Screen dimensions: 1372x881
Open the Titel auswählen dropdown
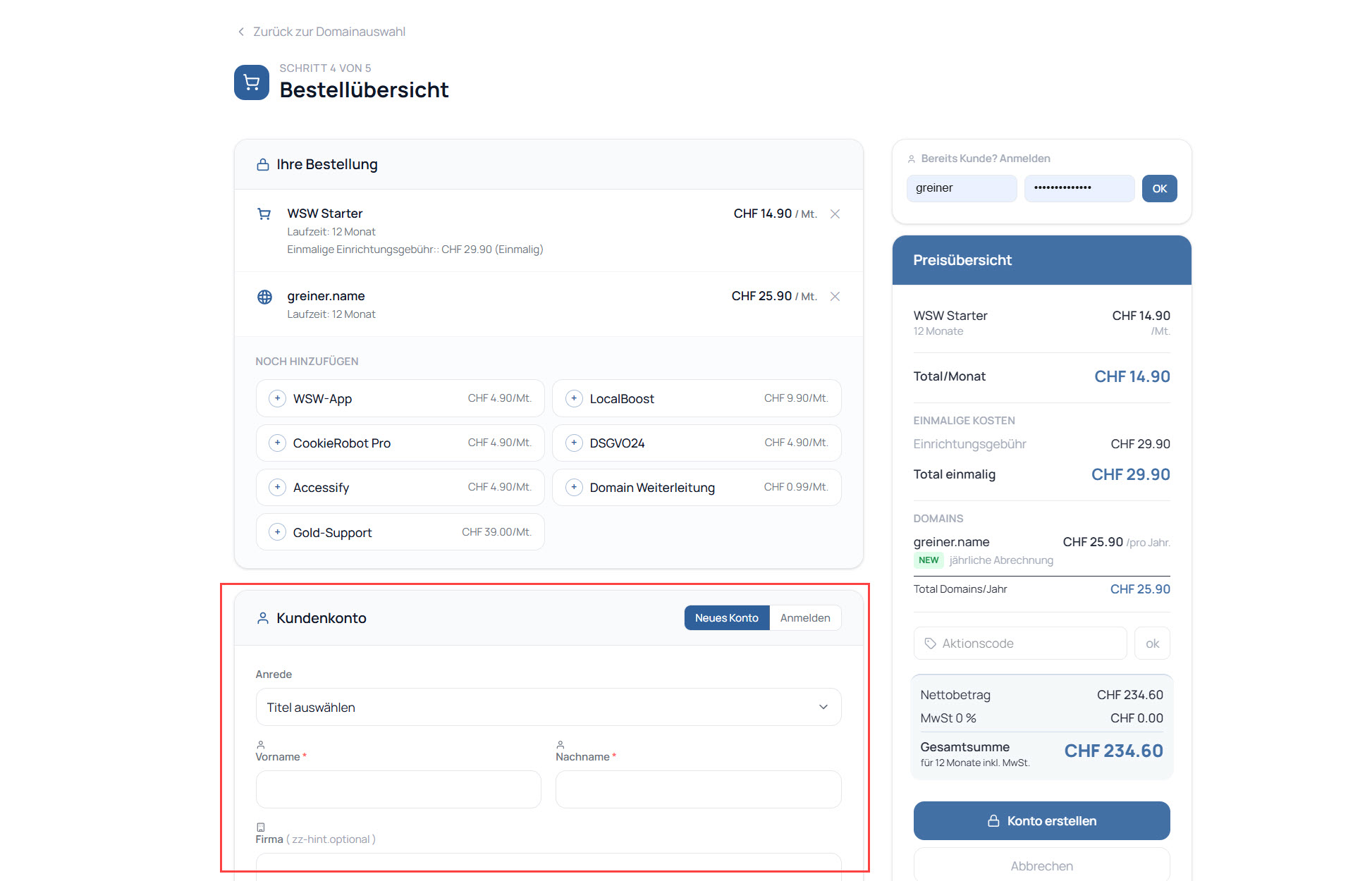click(x=548, y=707)
